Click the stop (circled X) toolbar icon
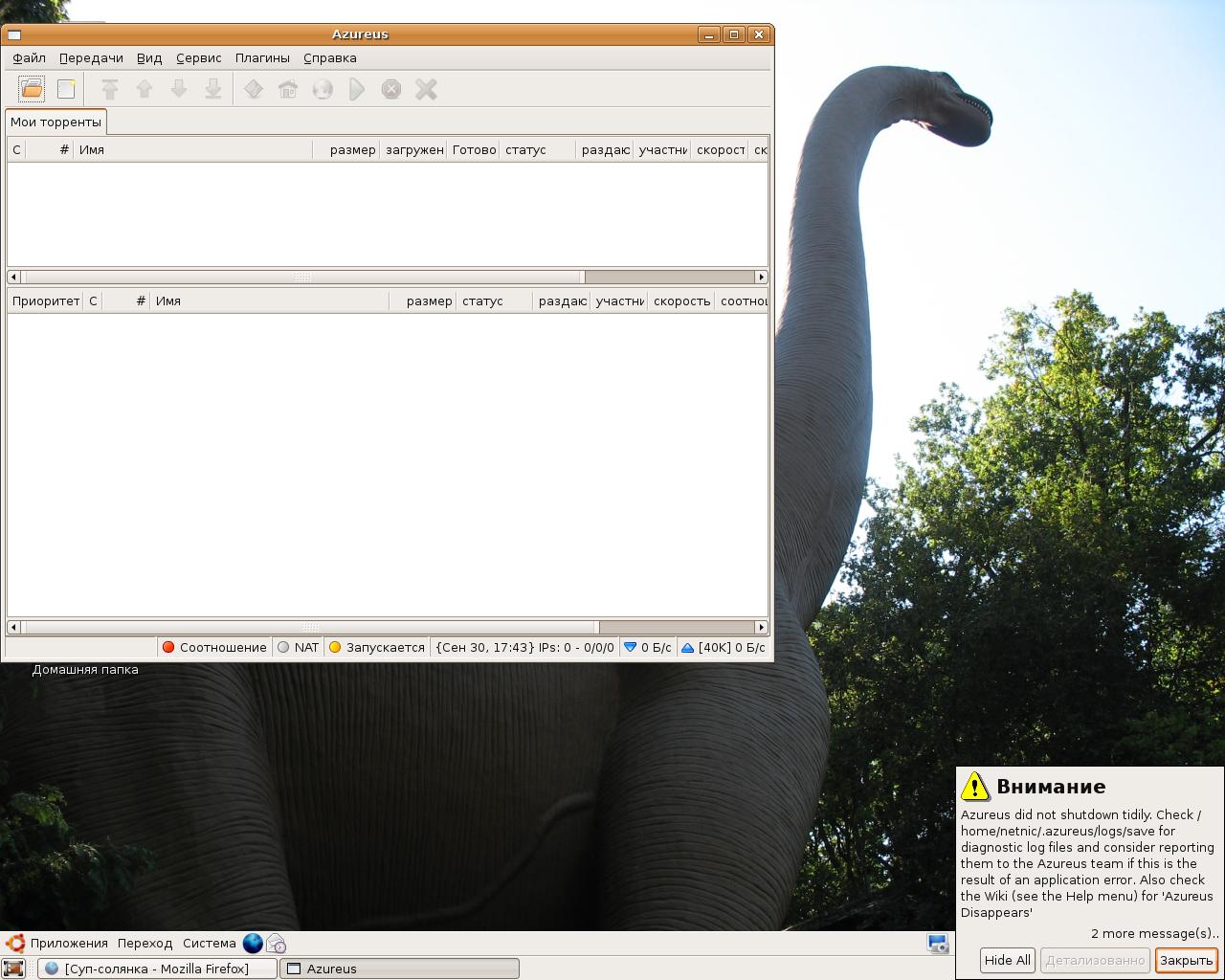 391,89
